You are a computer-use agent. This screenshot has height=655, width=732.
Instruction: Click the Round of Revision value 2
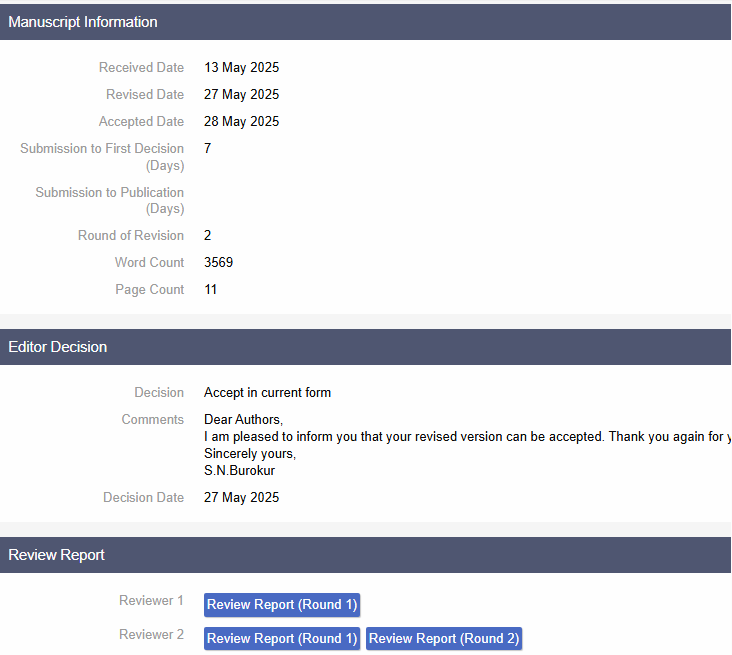[x=208, y=236]
